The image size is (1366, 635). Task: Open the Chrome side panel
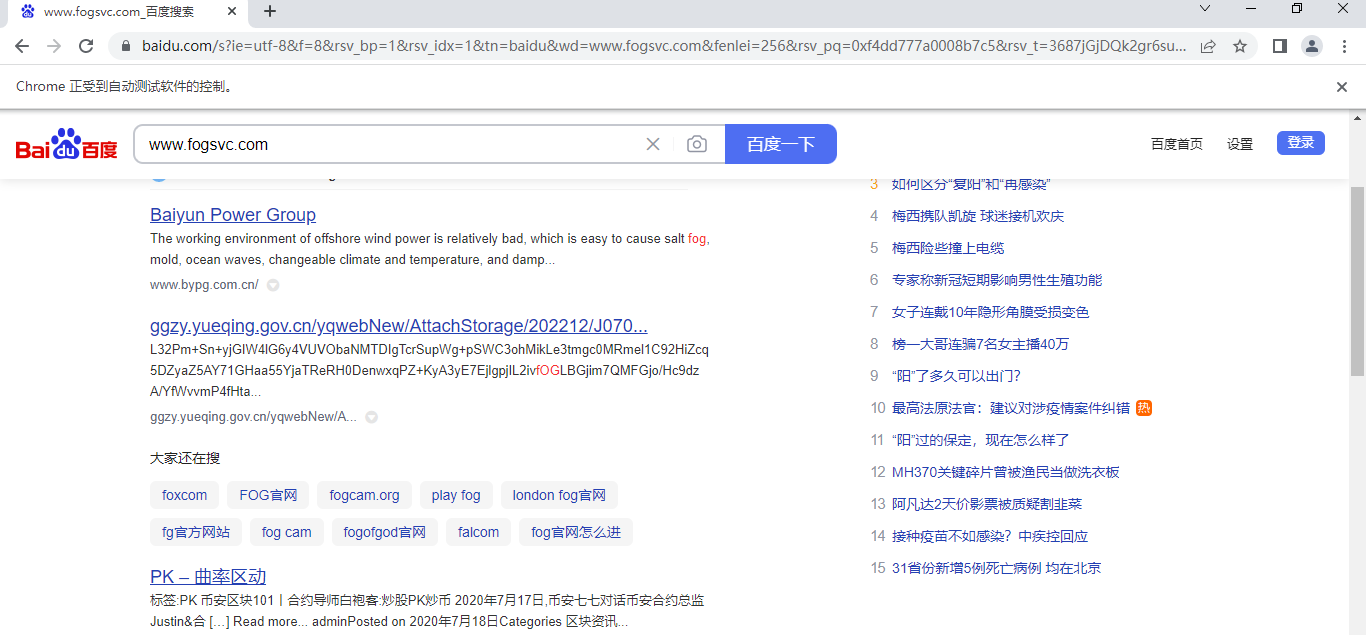(x=1279, y=46)
